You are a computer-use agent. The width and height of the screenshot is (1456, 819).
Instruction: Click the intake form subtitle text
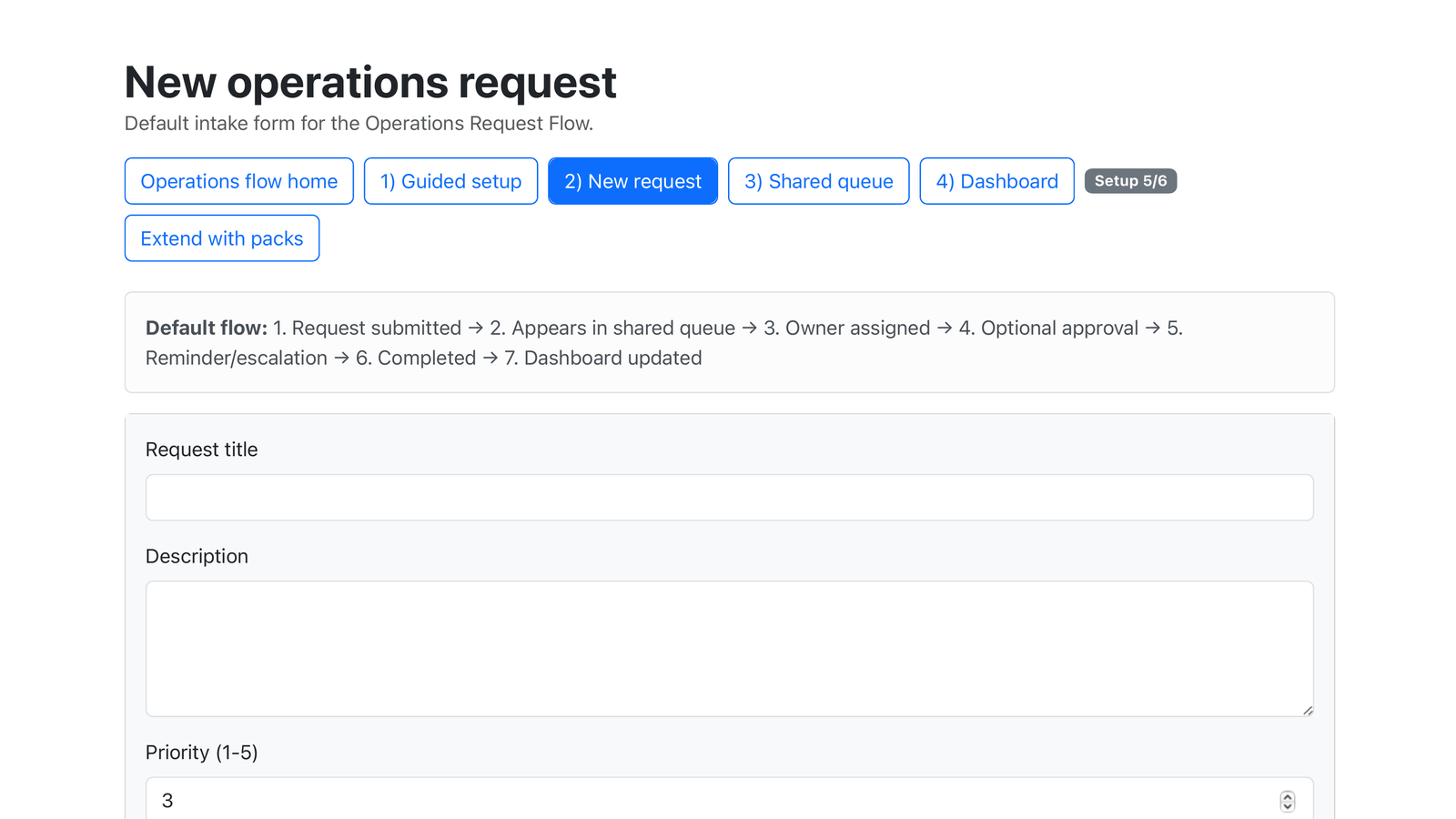(x=359, y=123)
